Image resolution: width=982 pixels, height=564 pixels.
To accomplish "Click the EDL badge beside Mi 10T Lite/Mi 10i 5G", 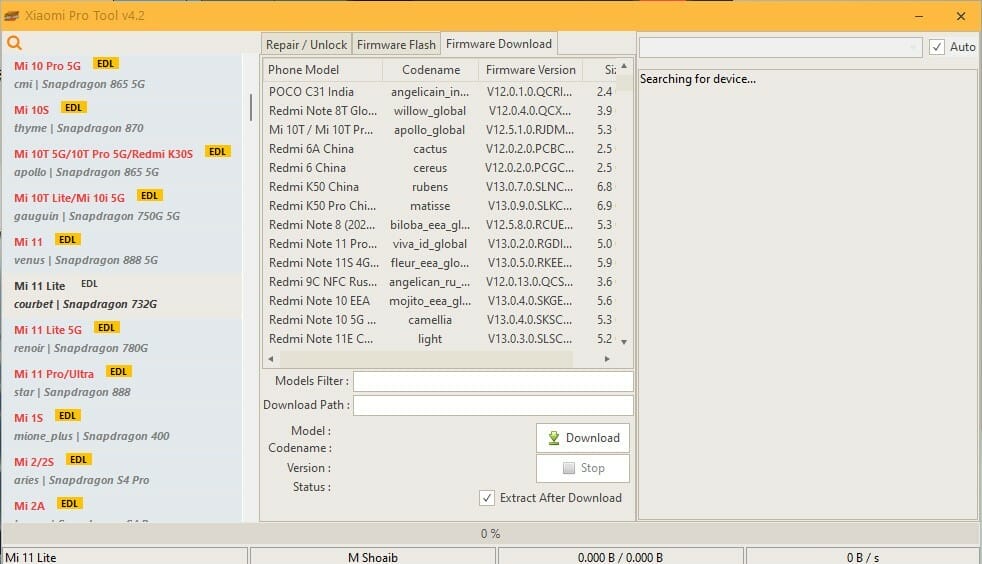I will [x=150, y=196].
